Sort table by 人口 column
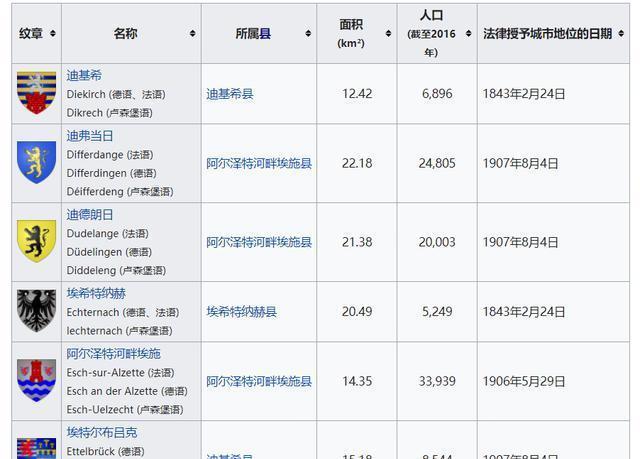Viewport: 640px width, 459px height. click(x=467, y=34)
